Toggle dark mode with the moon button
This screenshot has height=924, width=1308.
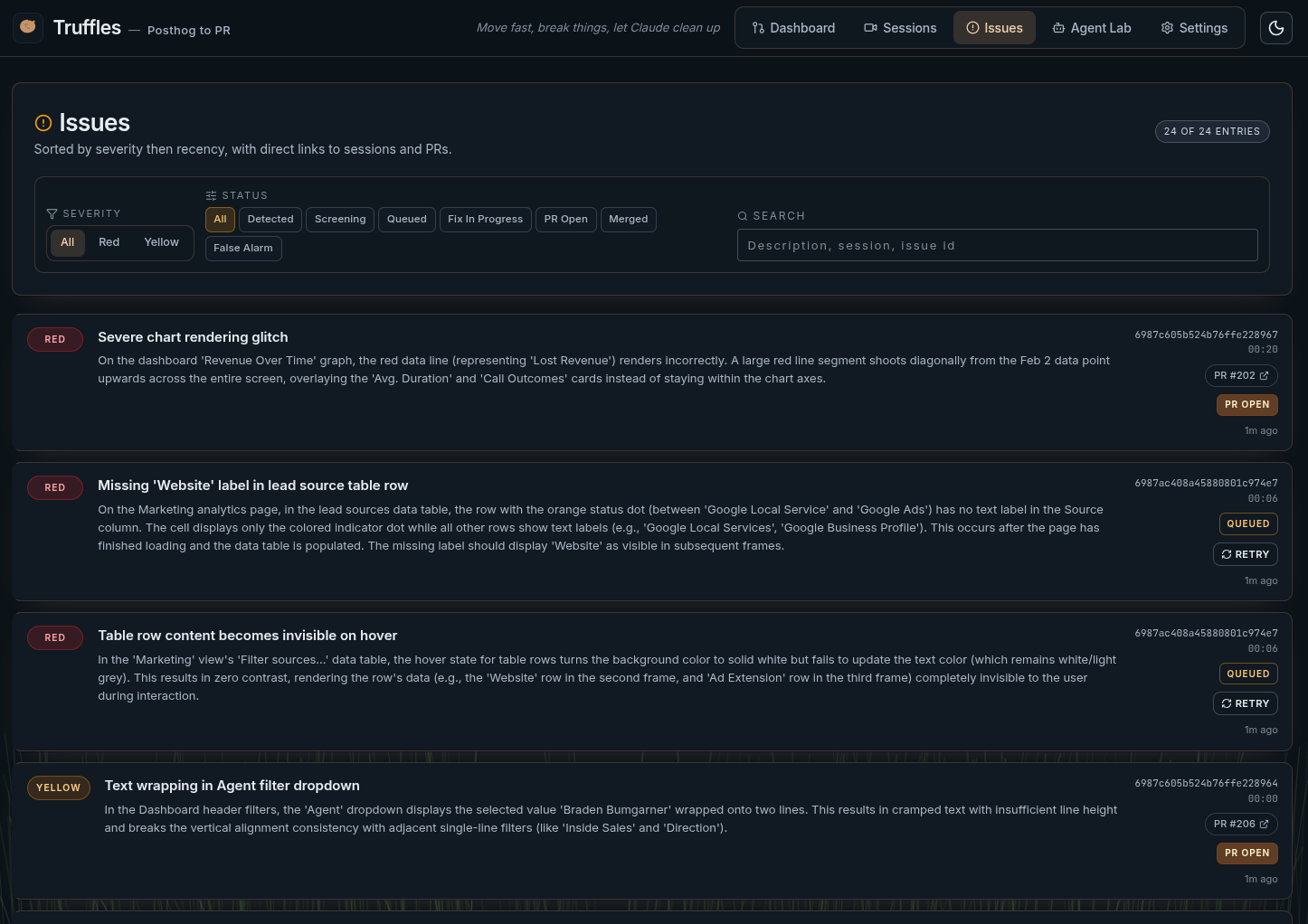pos(1276,27)
